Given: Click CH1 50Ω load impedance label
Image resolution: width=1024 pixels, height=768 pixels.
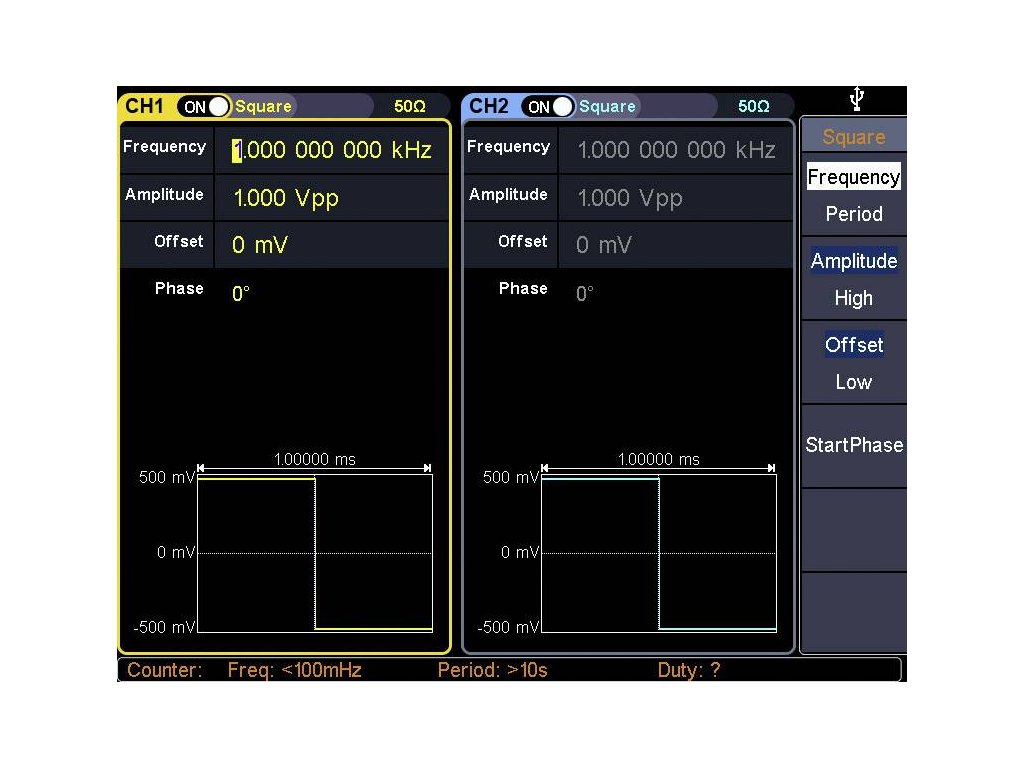Looking at the screenshot, I should (x=410, y=106).
